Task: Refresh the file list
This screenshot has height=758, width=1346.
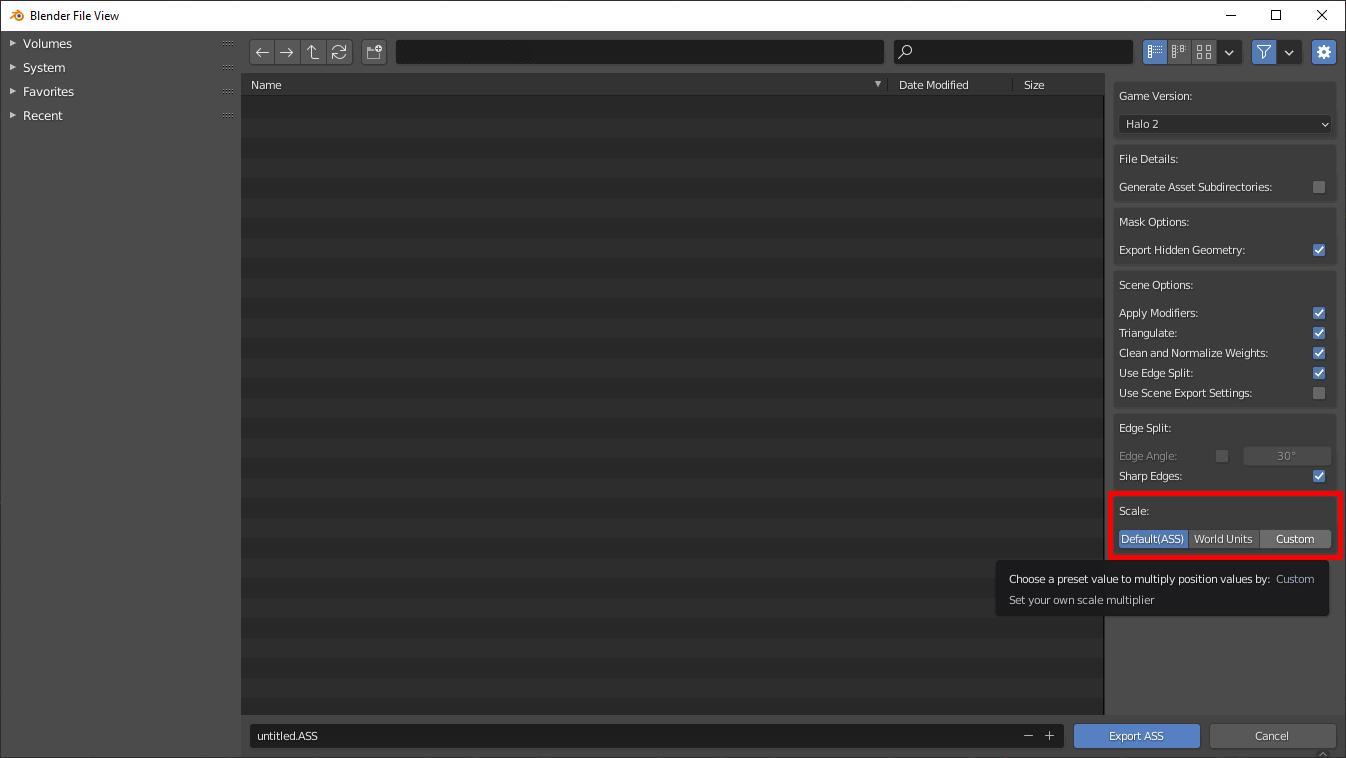Action: click(x=339, y=52)
